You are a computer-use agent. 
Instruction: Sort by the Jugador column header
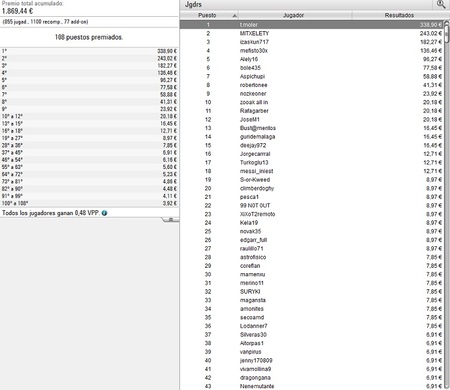coord(295,15)
